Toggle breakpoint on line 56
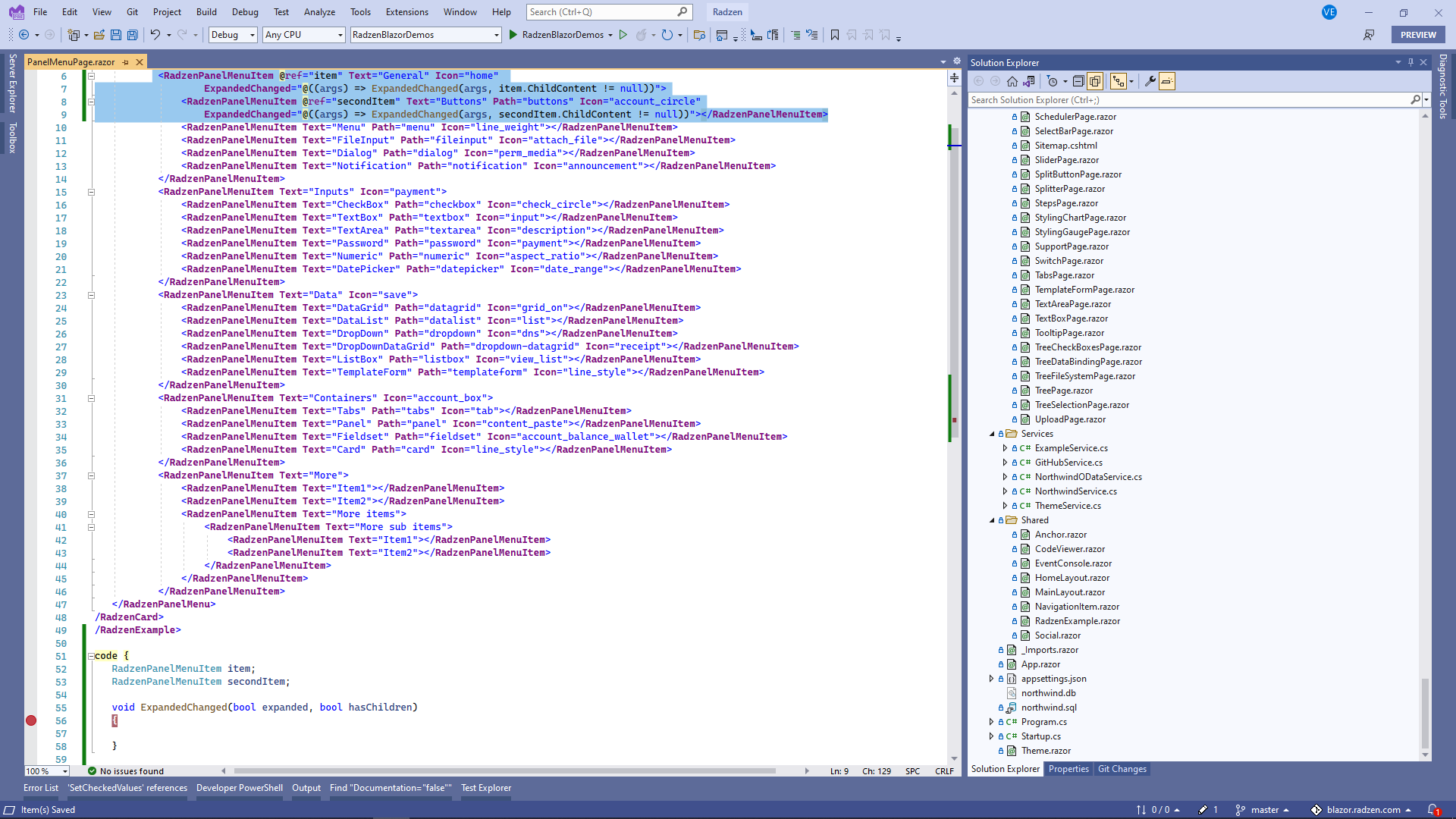The width and height of the screenshot is (1456, 819). click(x=31, y=720)
